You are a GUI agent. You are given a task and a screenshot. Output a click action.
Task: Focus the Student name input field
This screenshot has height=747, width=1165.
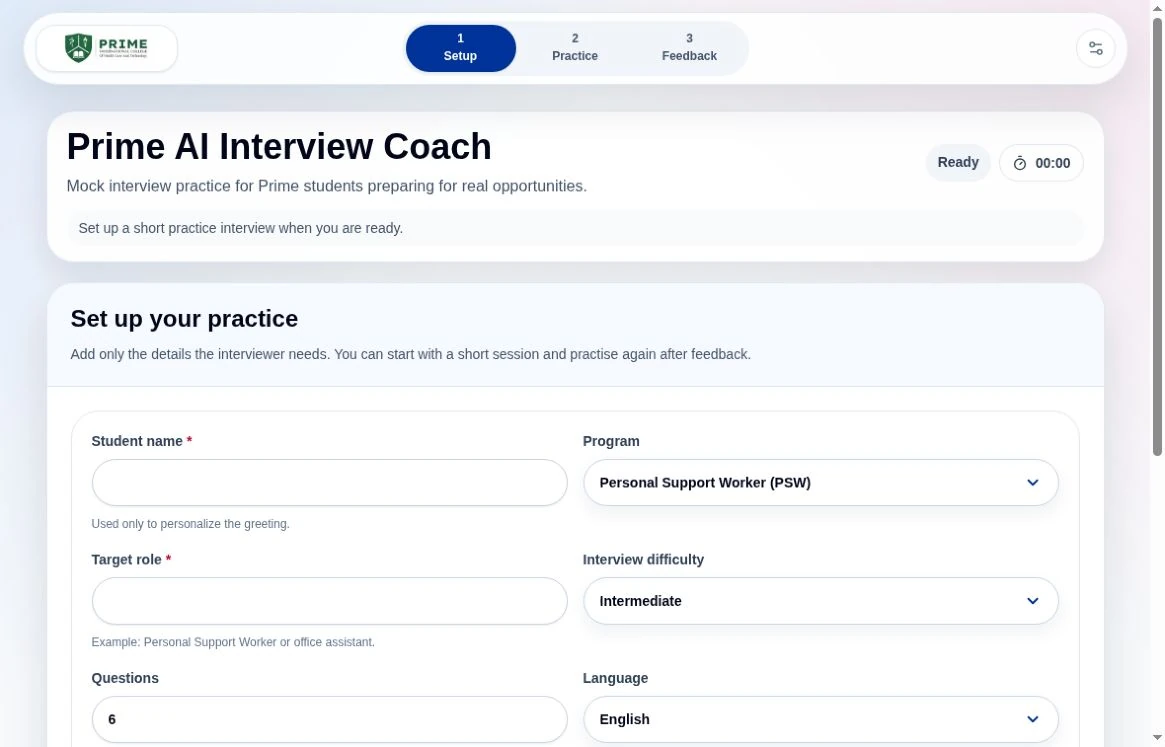(x=329, y=482)
